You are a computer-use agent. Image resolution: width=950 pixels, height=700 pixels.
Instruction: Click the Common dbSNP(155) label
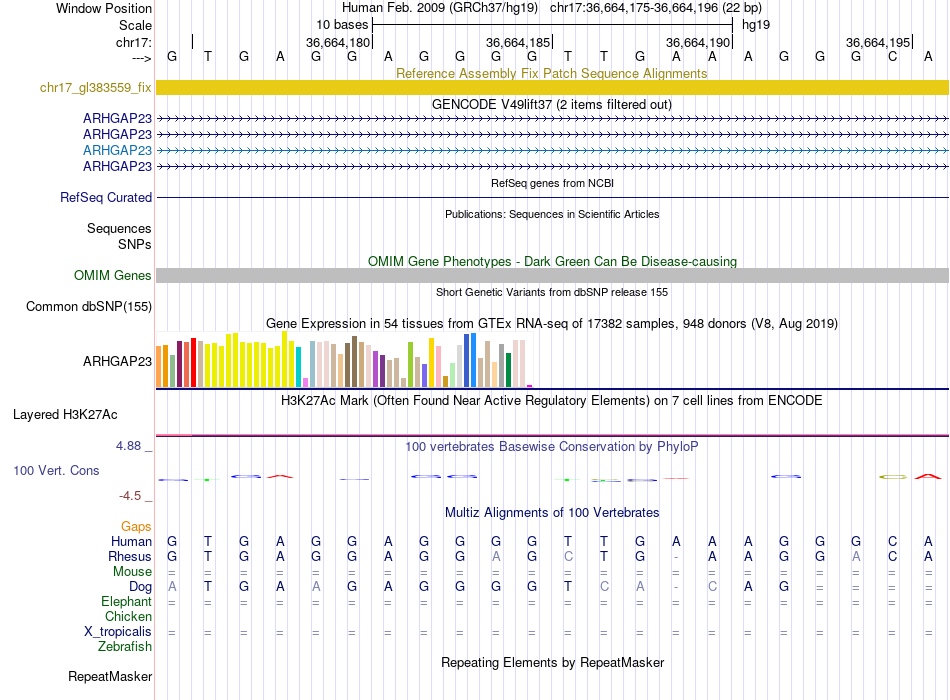[89, 307]
